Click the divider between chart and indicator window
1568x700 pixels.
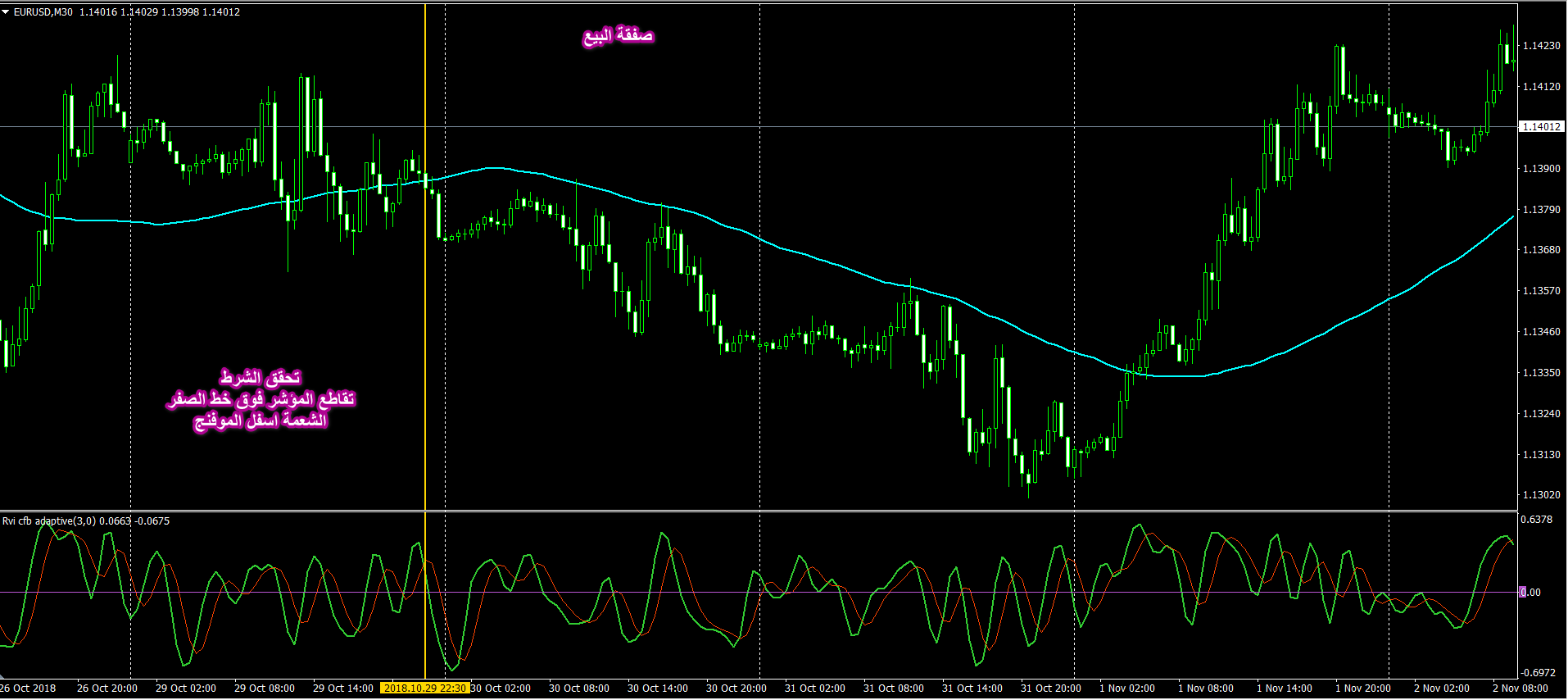tap(737, 511)
